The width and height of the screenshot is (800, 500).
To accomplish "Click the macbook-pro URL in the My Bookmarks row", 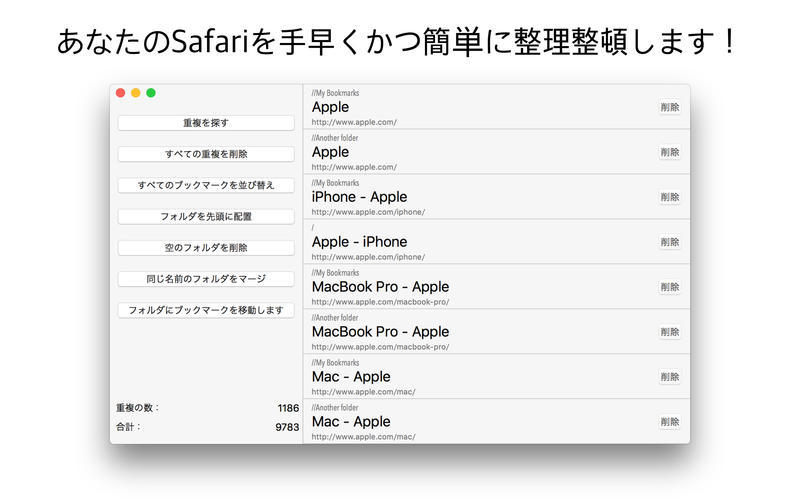I will tap(381, 302).
